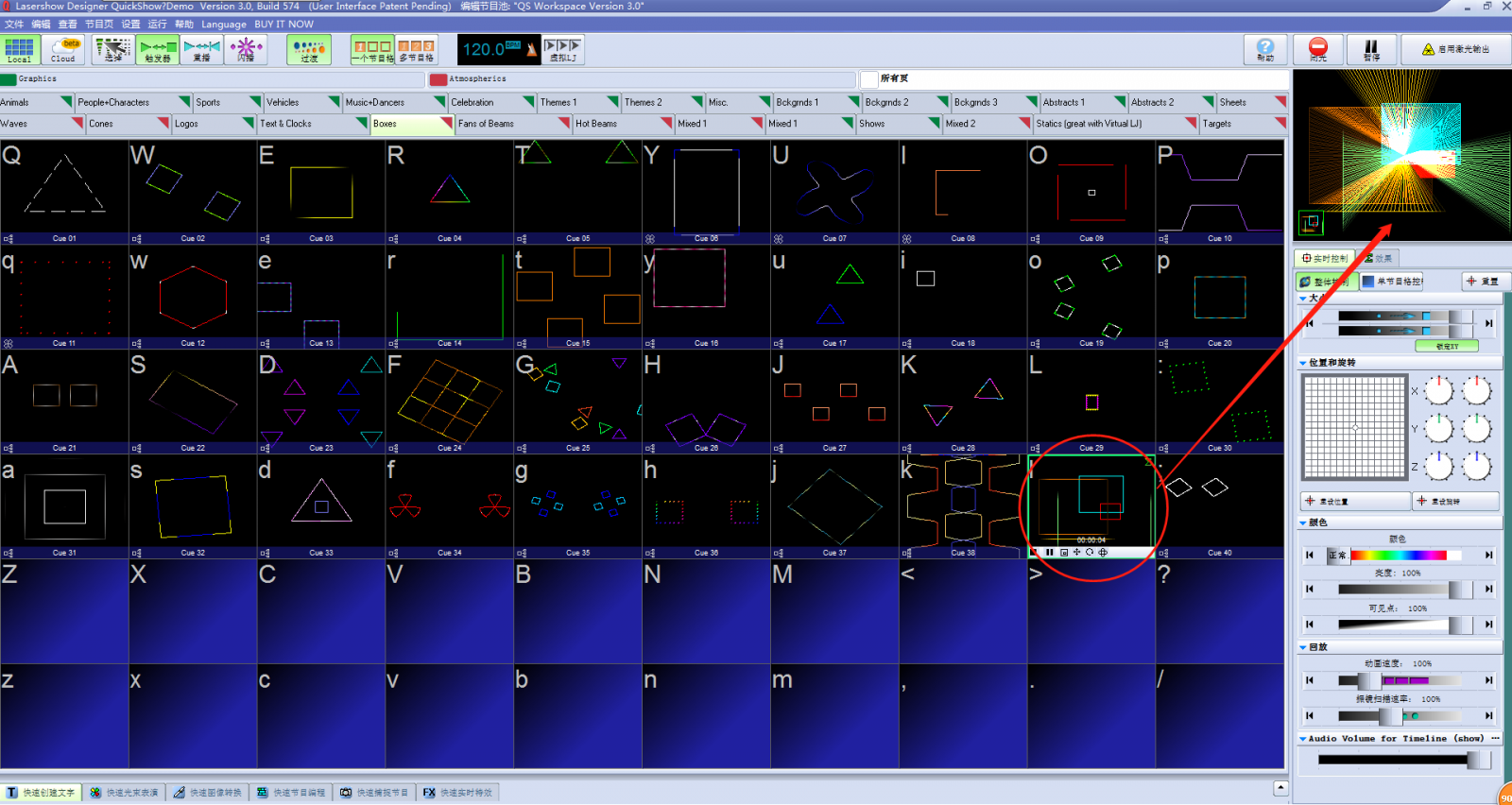Collapse the 回放 (playback) section
Screen dimensions: 1512x805
1303,647
